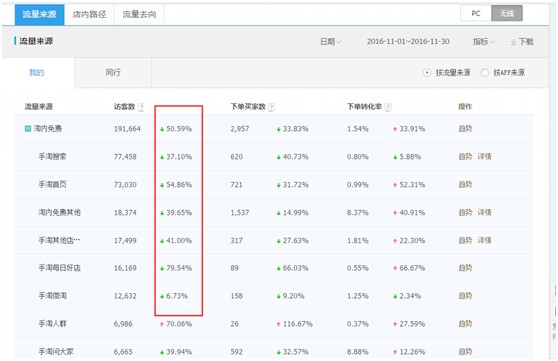
Task: Open 趋势 for the 手淘微淘 row
Action: (465, 296)
